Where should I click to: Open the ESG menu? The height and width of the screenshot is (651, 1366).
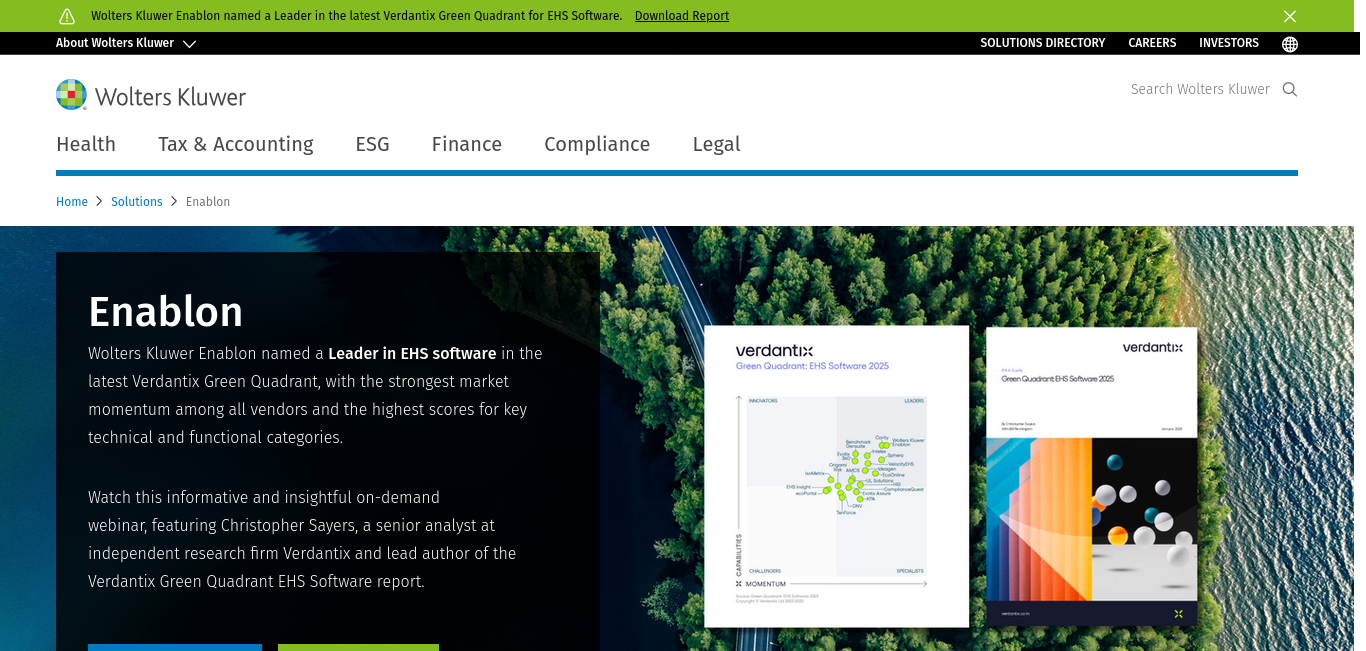pyautogui.click(x=373, y=144)
